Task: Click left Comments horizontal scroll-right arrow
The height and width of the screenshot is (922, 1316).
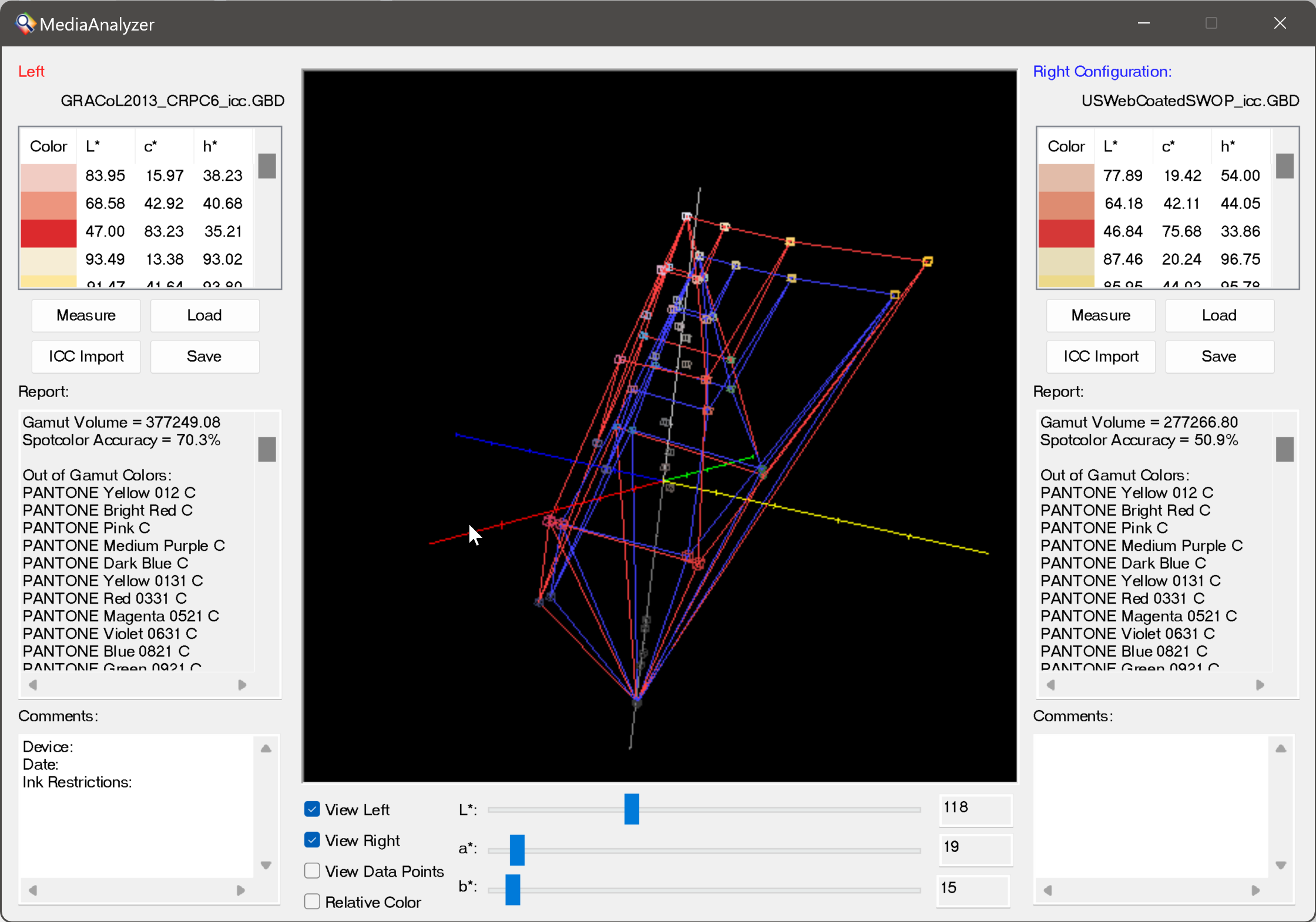Action: 241,890
